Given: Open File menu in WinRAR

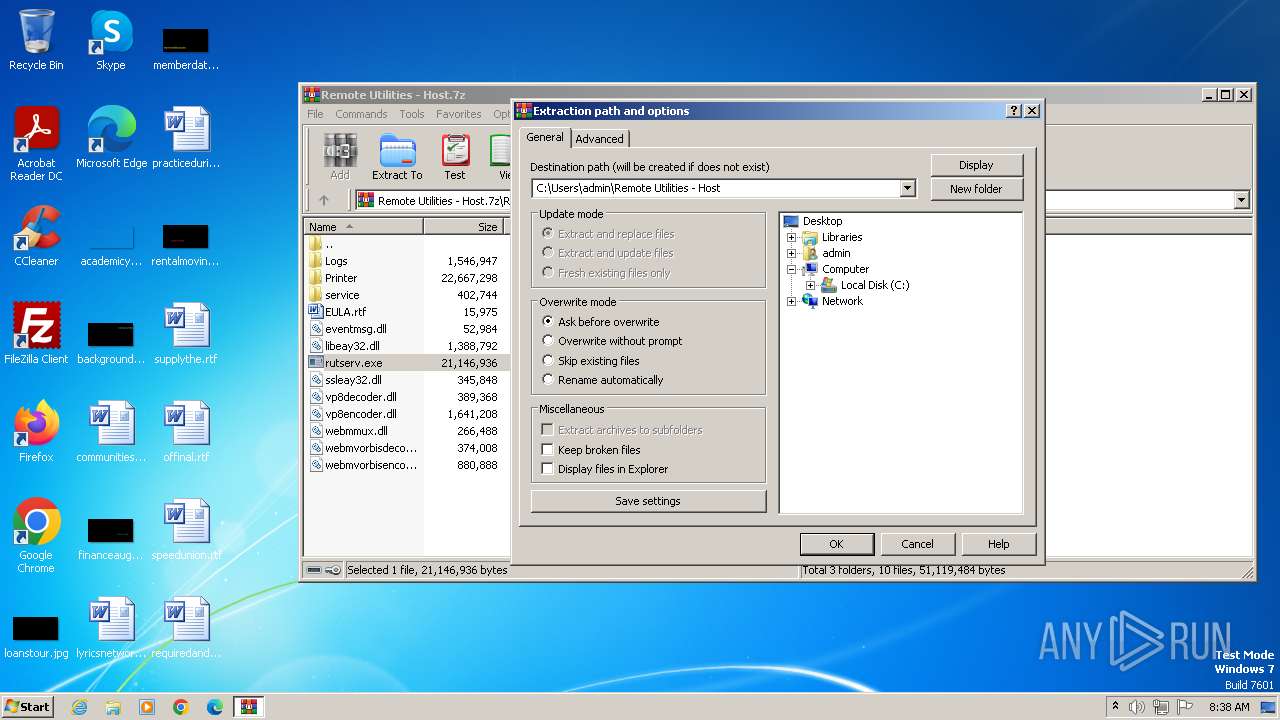Looking at the screenshot, I should pos(315,114).
